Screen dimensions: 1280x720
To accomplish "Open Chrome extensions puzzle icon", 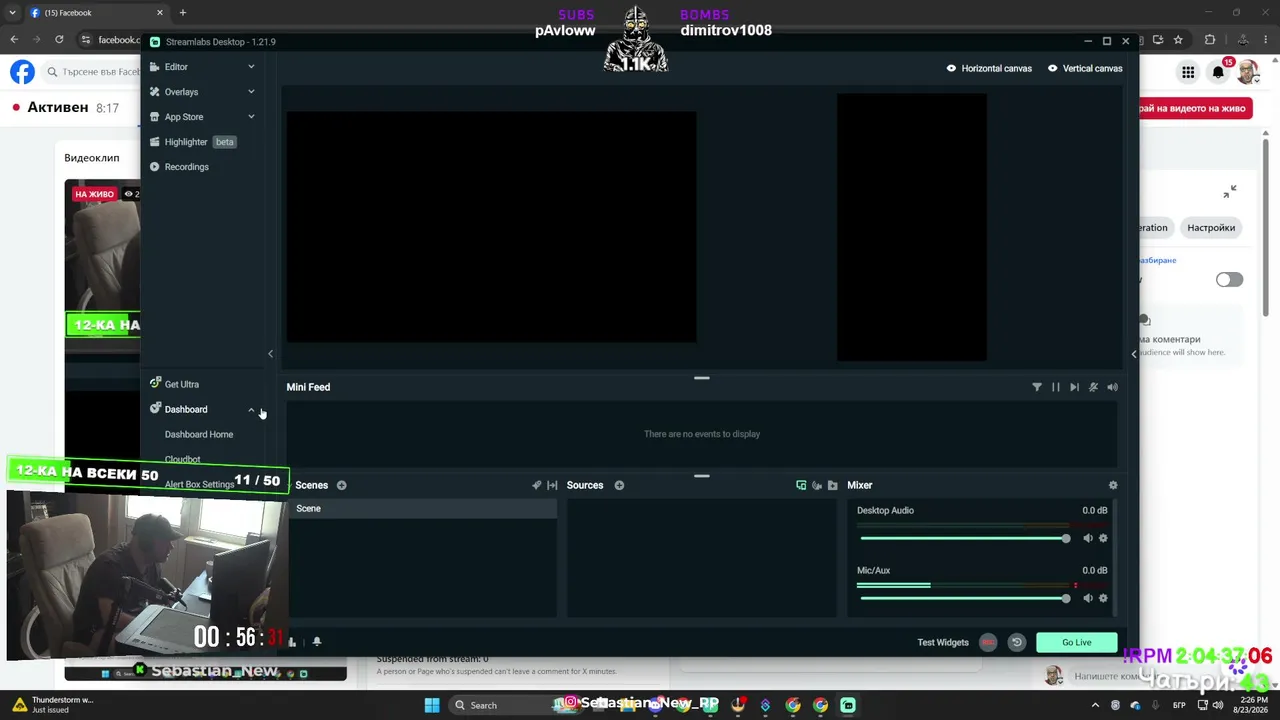I will tap(1210, 40).
